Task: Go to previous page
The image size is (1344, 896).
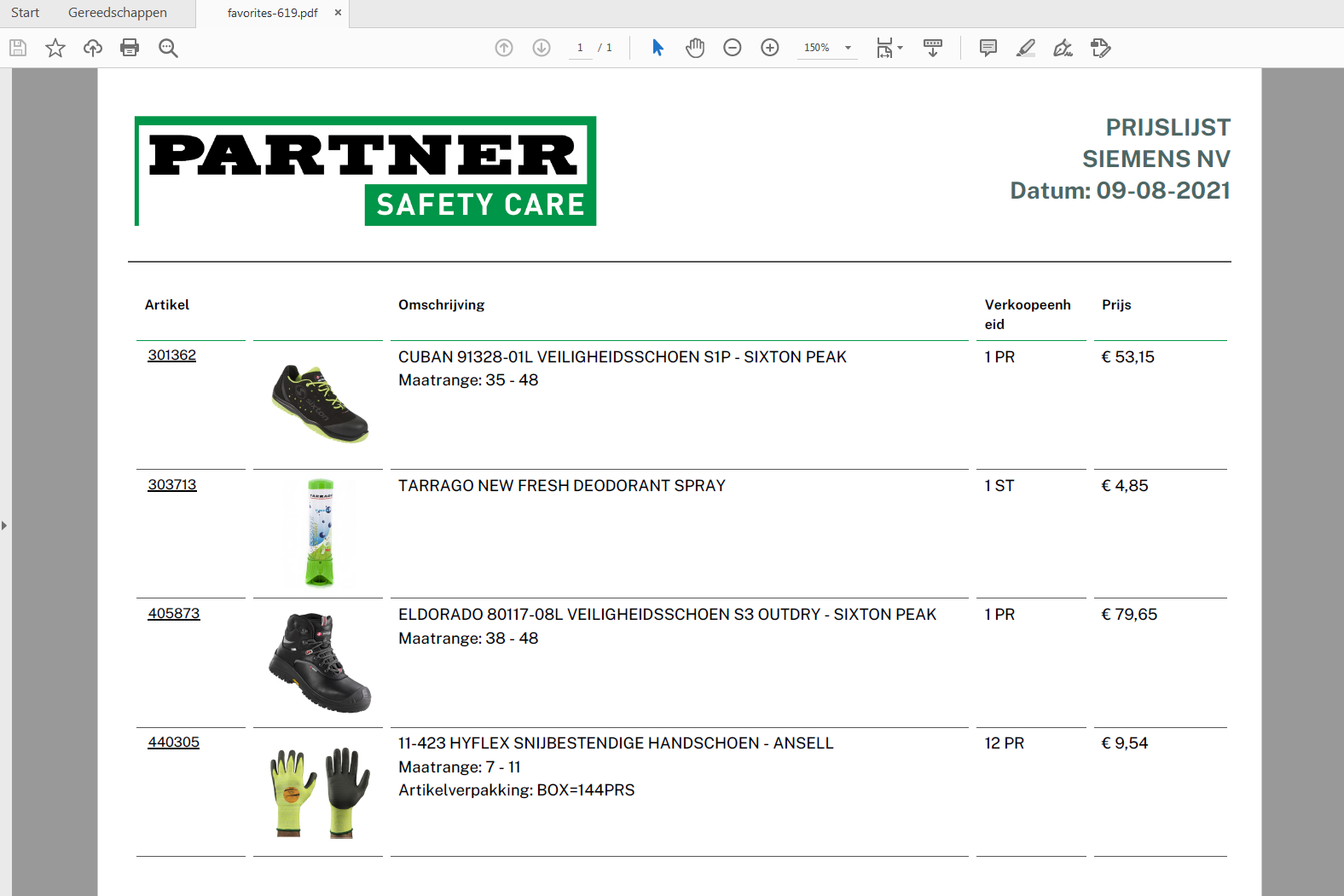Action: (504, 48)
